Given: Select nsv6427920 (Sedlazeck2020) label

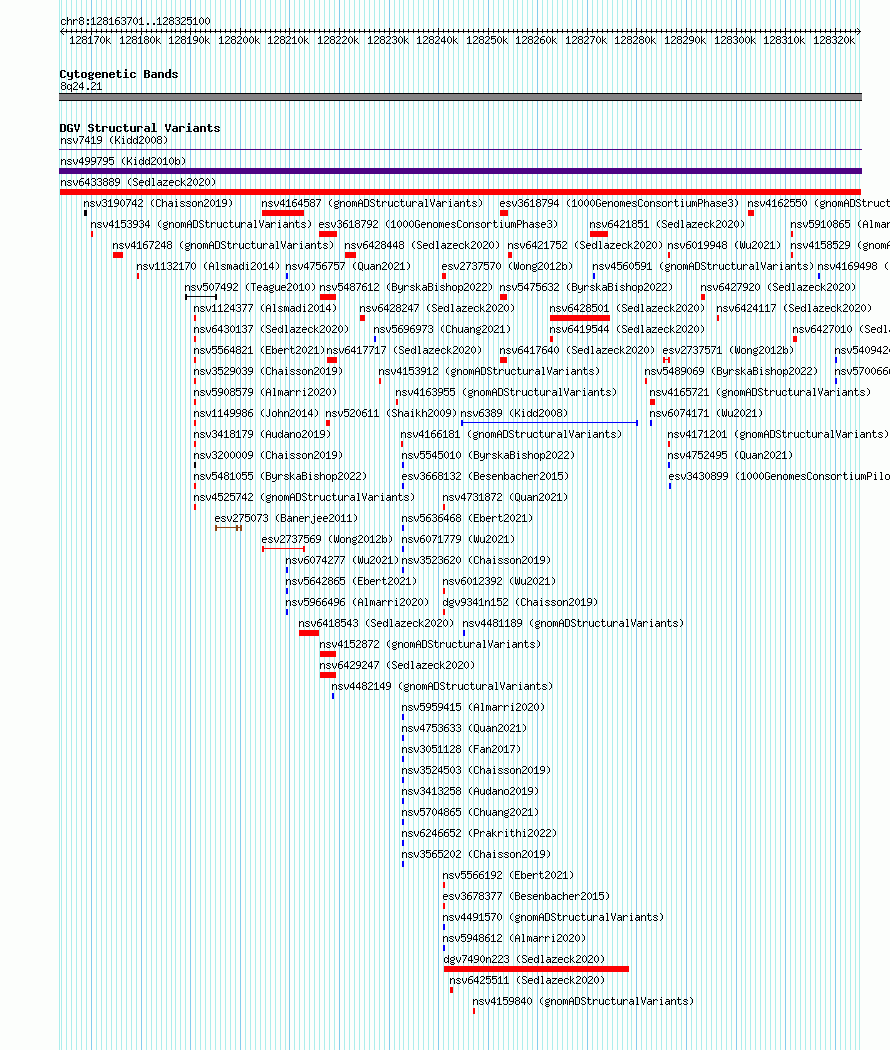Looking at the screenshot, I should click(x=778, y=287).
